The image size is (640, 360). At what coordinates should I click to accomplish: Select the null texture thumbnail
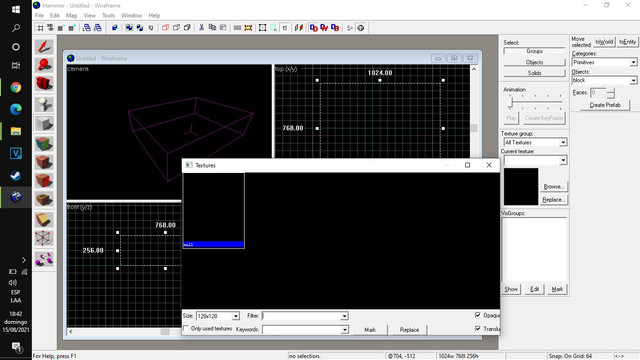(x=213, y=211)
